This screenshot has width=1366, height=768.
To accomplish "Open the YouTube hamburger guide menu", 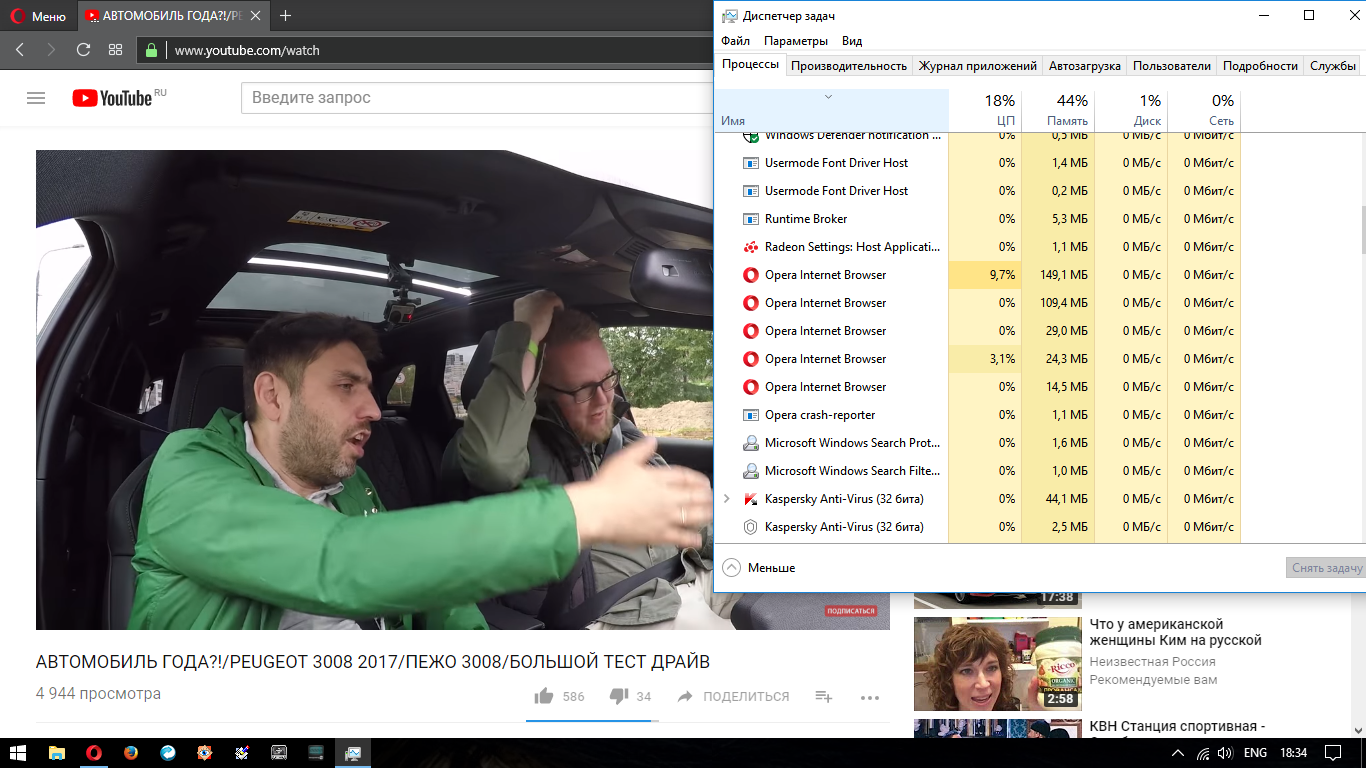I will pyautogui.click(x=36, y=98).
